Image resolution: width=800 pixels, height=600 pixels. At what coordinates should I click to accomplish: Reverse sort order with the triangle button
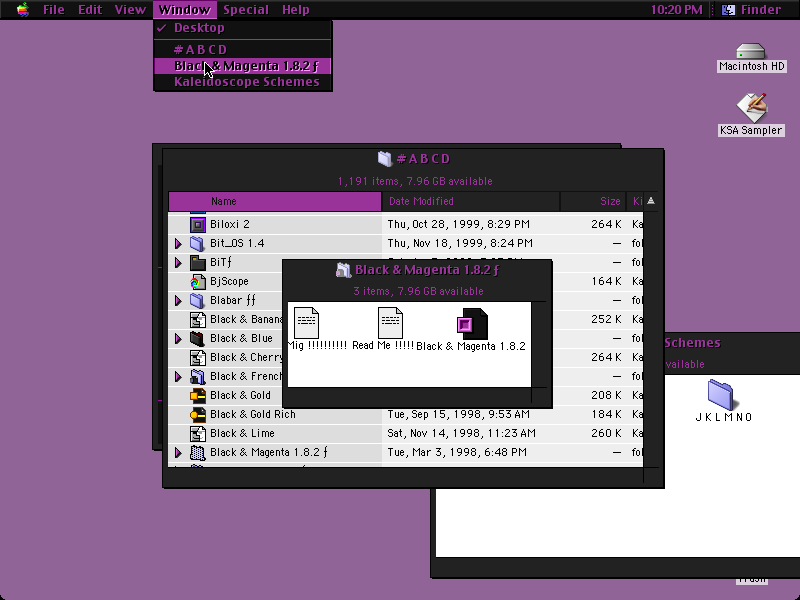651,202
